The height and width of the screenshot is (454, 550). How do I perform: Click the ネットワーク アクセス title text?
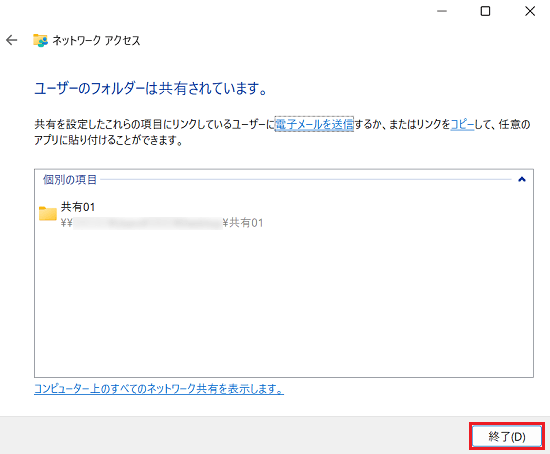coord(96,40)
